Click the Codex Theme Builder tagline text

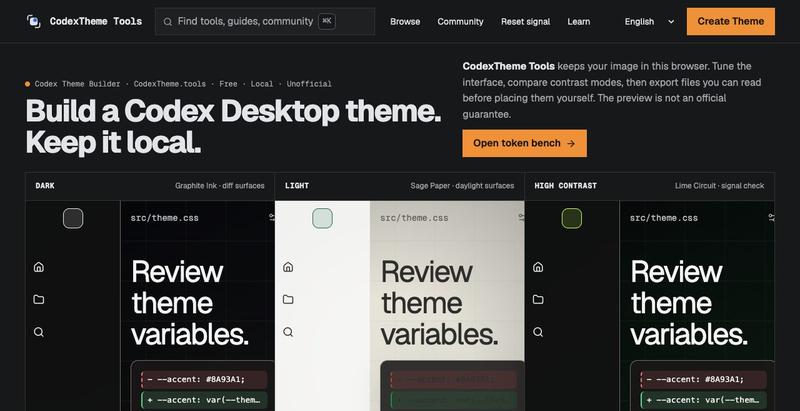(183, 84)
